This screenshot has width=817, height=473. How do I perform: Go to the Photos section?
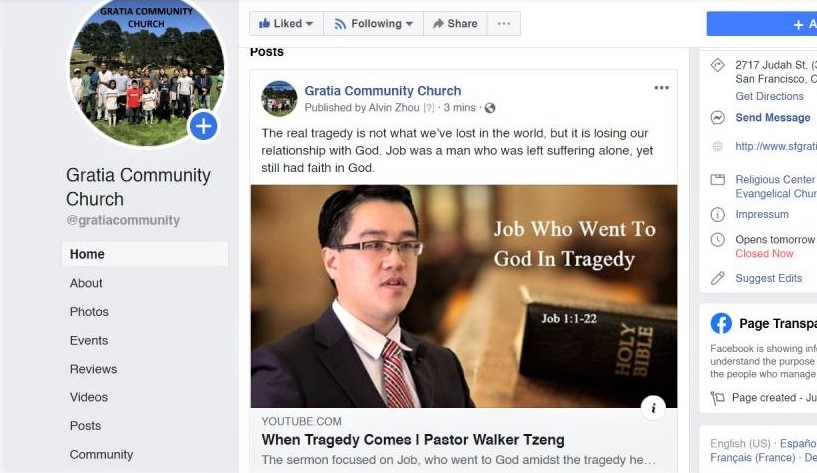click(89, 312)
